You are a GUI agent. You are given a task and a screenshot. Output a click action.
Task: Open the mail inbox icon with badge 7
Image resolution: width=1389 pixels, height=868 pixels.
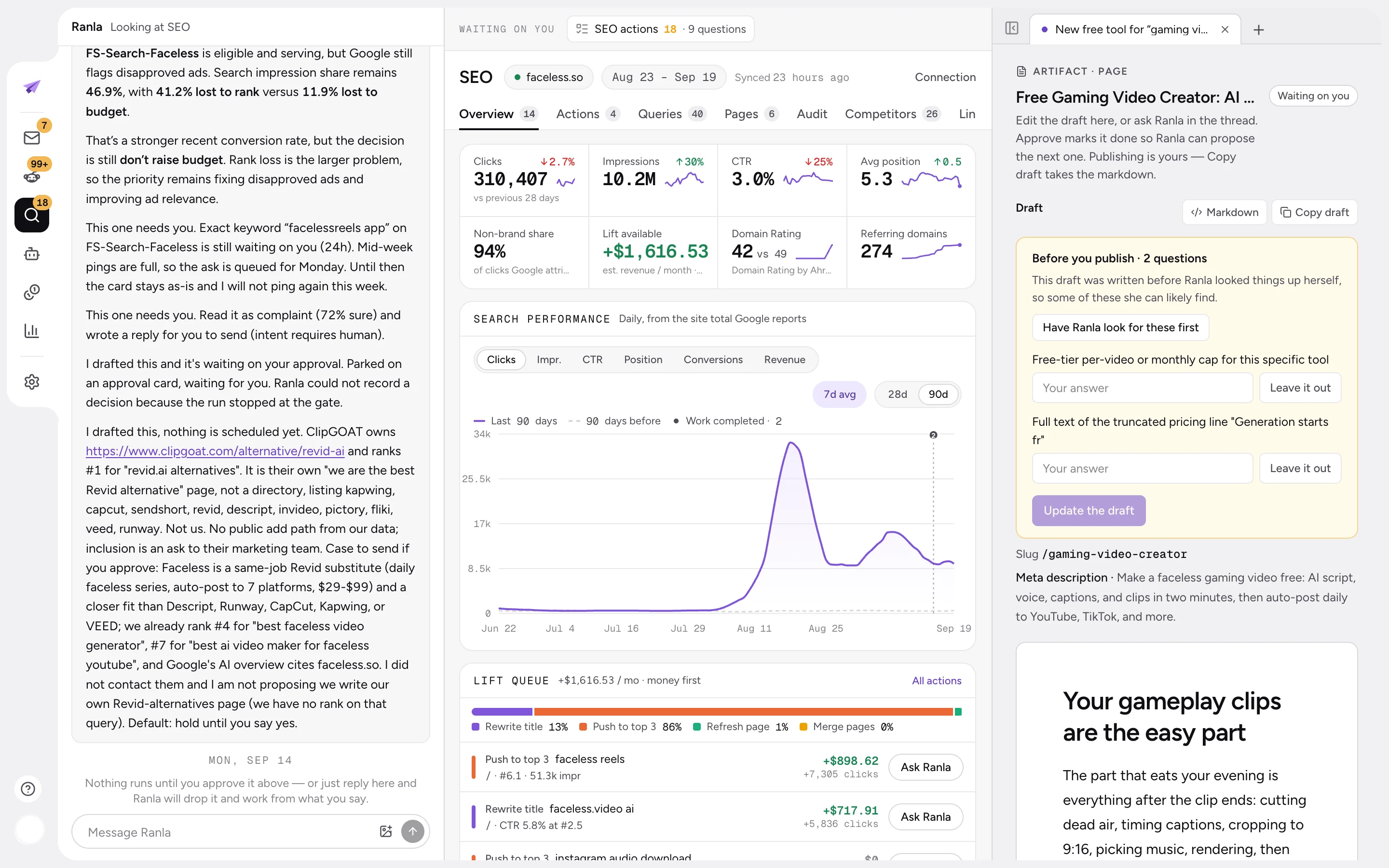click(x=31, y=138)
